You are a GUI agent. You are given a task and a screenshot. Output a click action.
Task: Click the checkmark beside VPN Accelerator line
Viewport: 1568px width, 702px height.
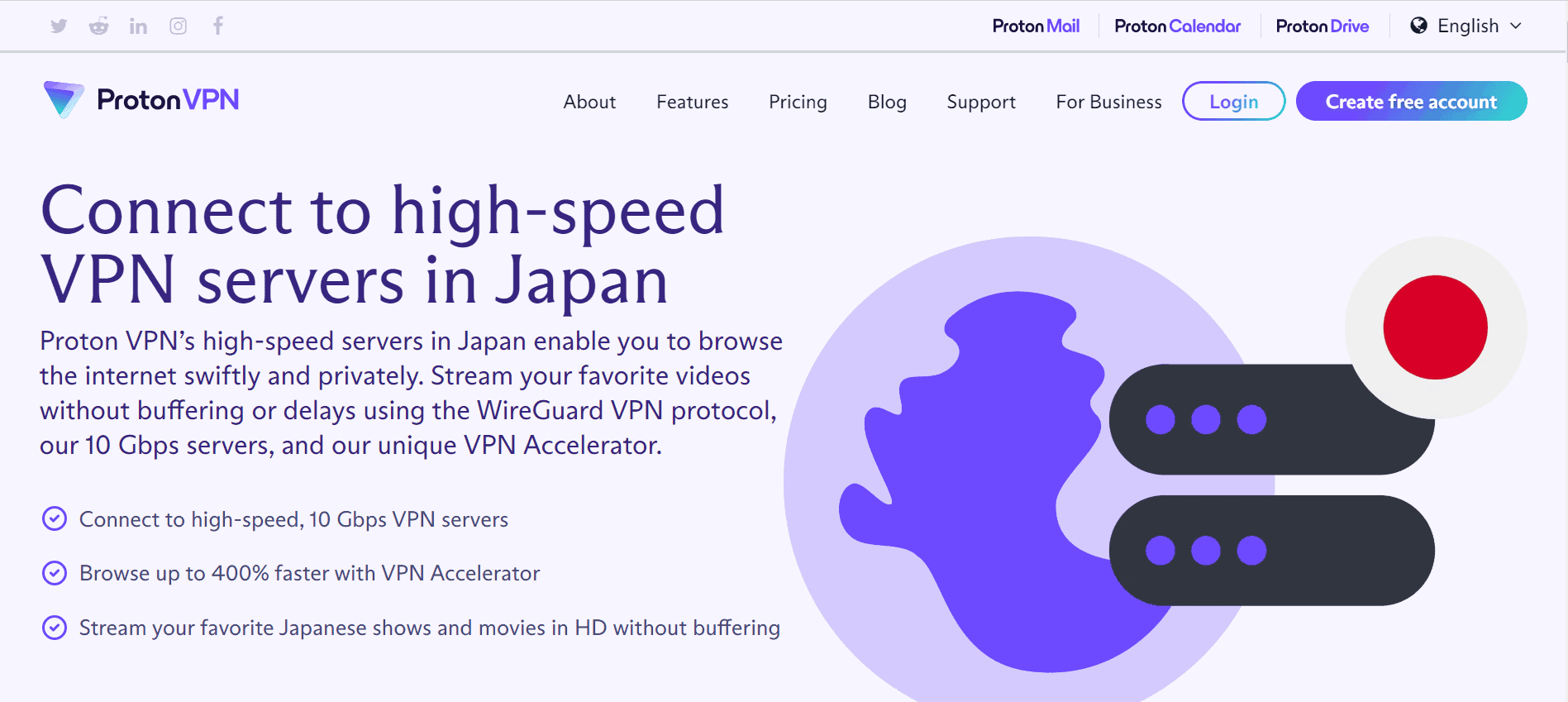[x=55, y=573]
